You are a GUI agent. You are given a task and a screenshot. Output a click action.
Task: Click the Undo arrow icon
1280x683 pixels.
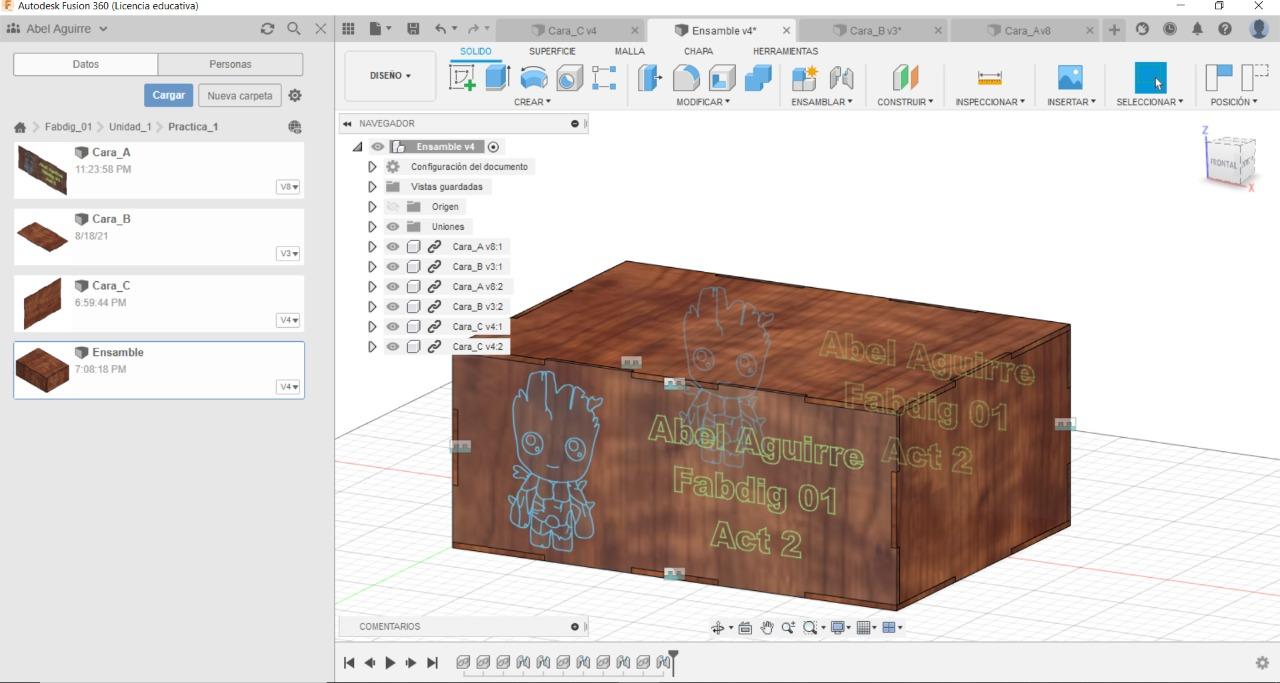[x=440, y=30]
